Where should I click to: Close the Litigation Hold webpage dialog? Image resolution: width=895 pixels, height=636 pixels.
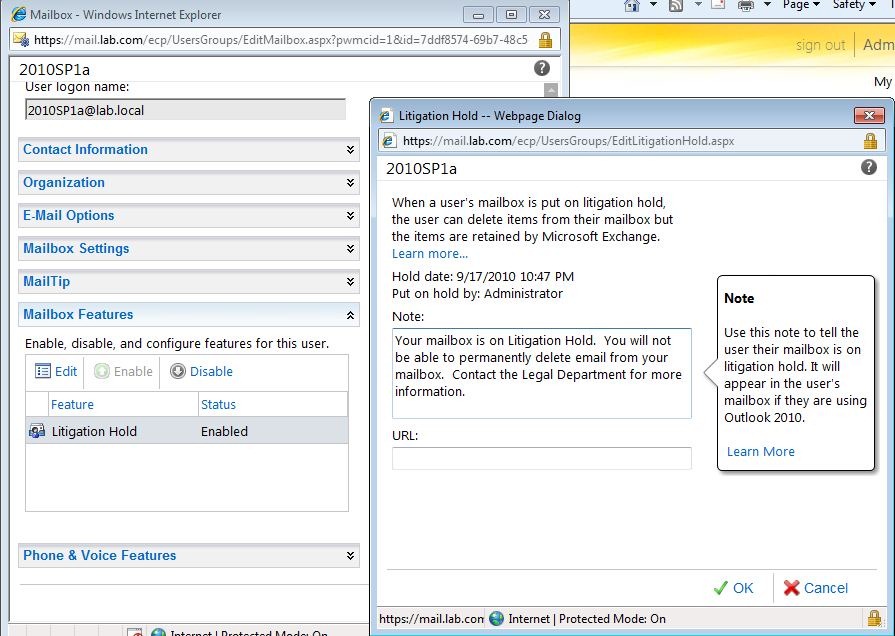tap(869, 115)
